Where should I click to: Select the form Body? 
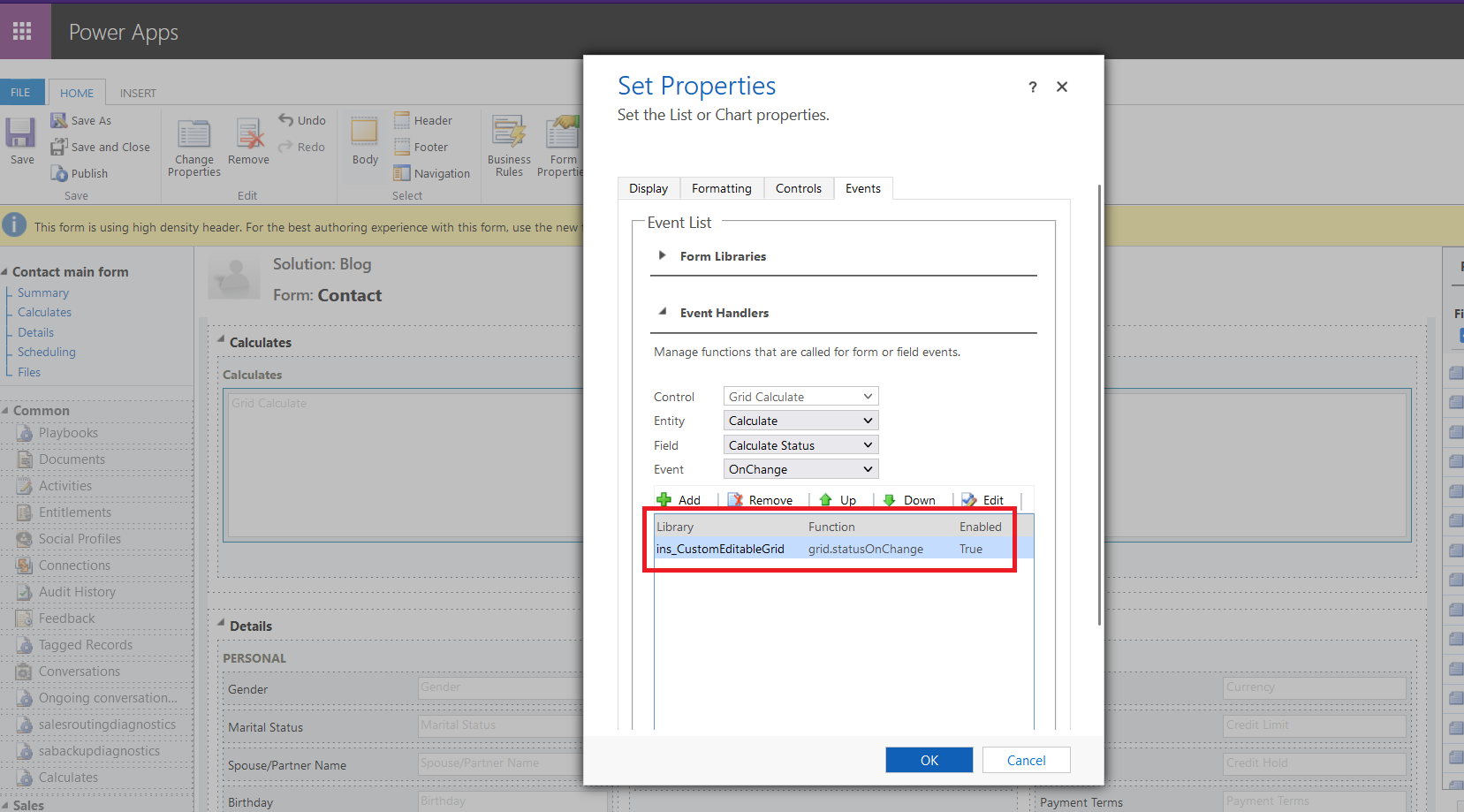[x=365, y=141]
